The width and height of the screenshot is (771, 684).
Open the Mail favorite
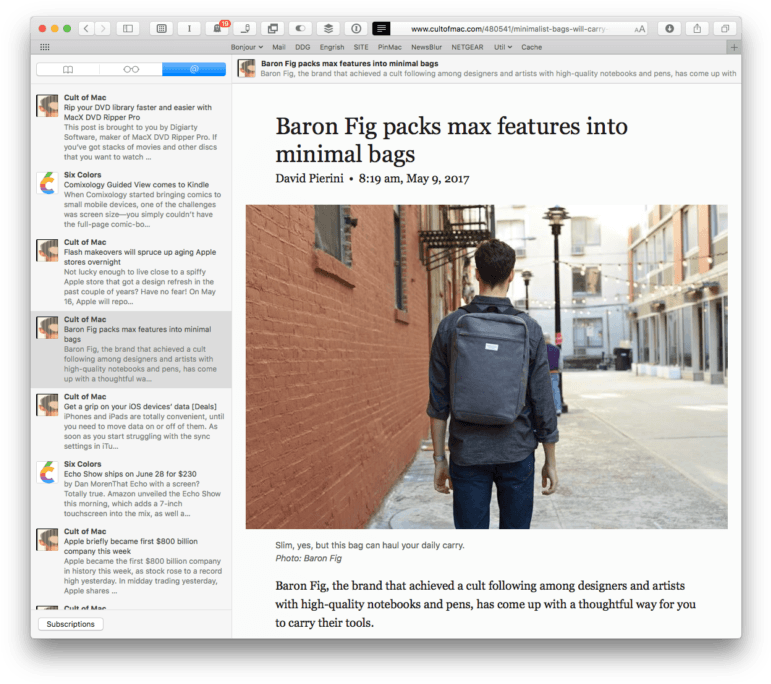[279, 47]
